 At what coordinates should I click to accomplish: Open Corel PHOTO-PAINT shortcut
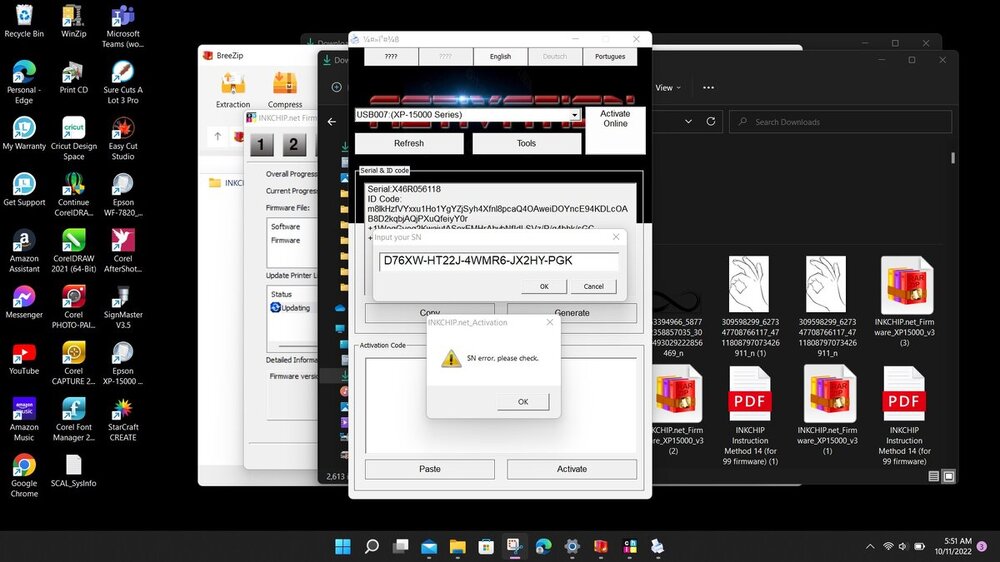pyautogui.click(x=73, y=306)
